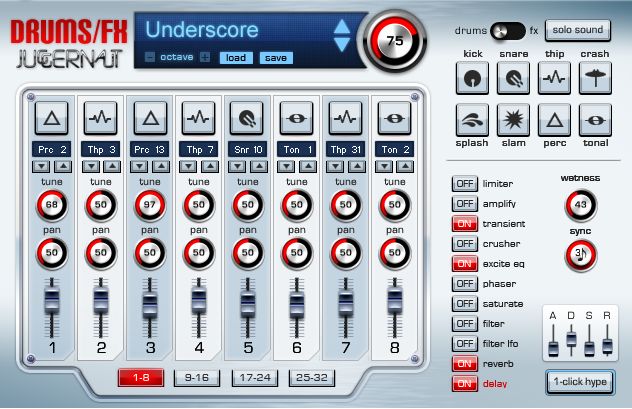Click channel 2 thip waveform pad icon
The width and height of the screenshot is (632, 409).
click(100, 118)
